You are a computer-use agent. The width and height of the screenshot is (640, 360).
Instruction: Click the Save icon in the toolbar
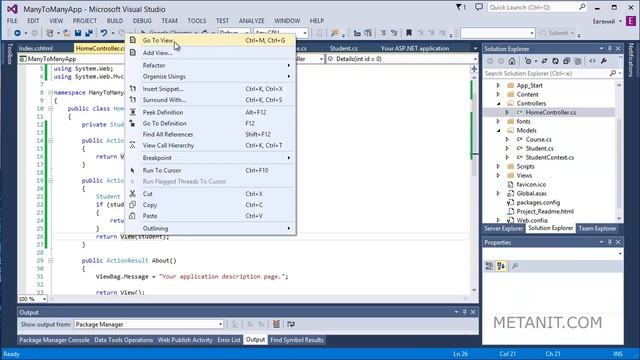[78, 33]
